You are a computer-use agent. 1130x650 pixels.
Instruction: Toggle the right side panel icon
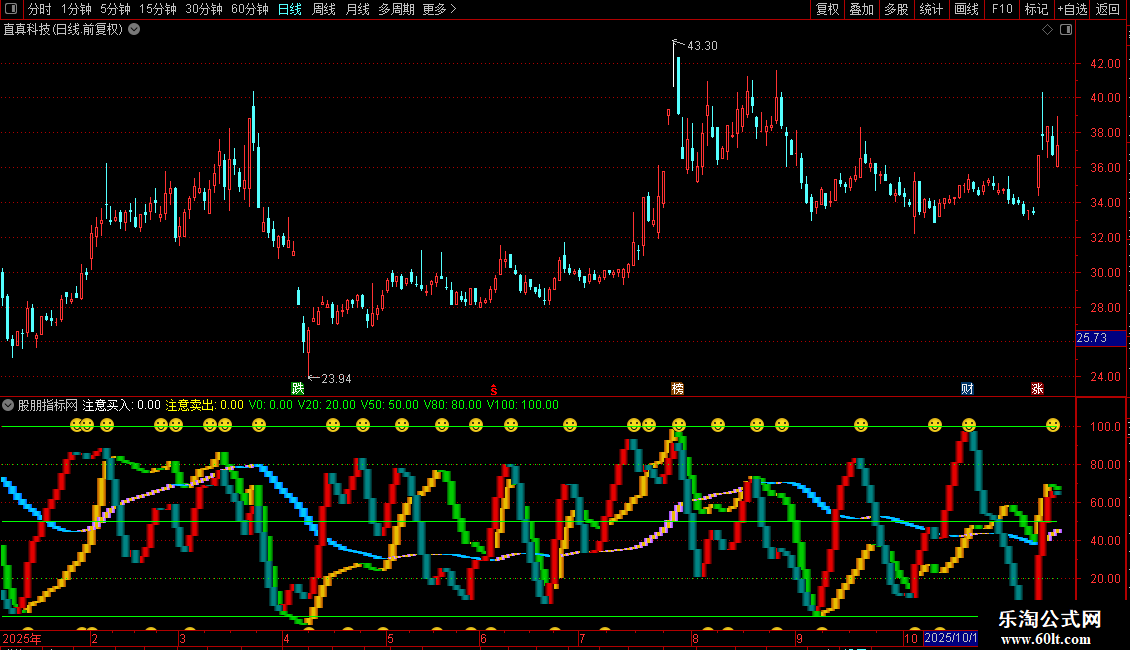pos(1066,29)
